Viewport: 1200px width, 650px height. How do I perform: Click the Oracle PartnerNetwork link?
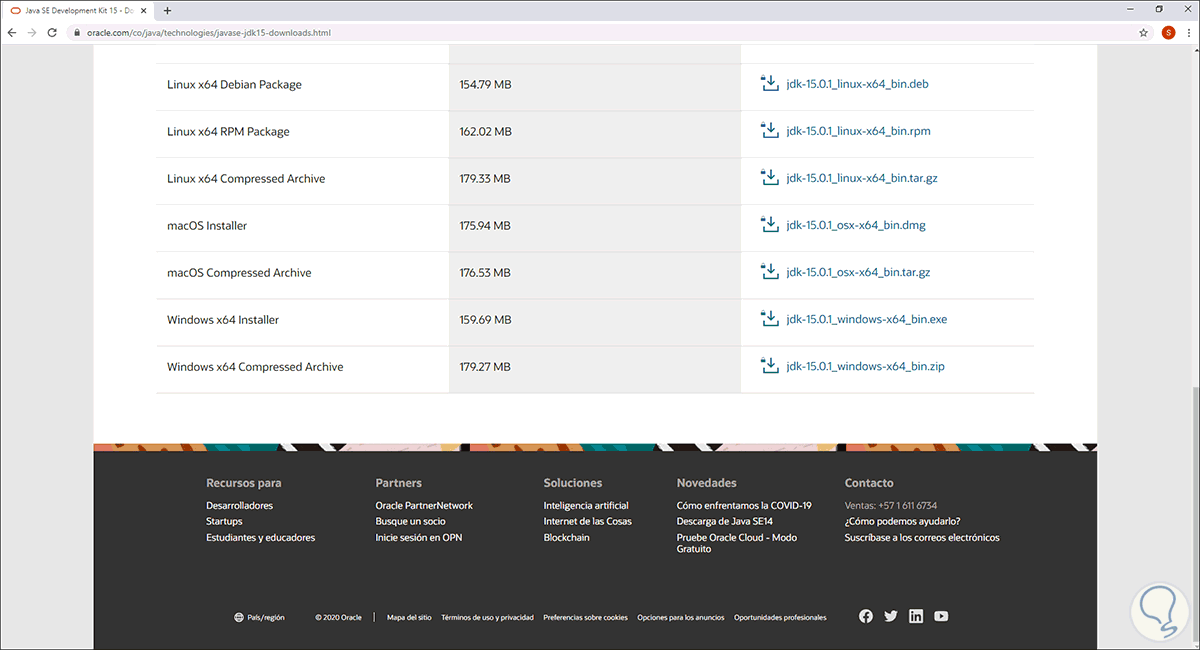(x=424, y=506)
